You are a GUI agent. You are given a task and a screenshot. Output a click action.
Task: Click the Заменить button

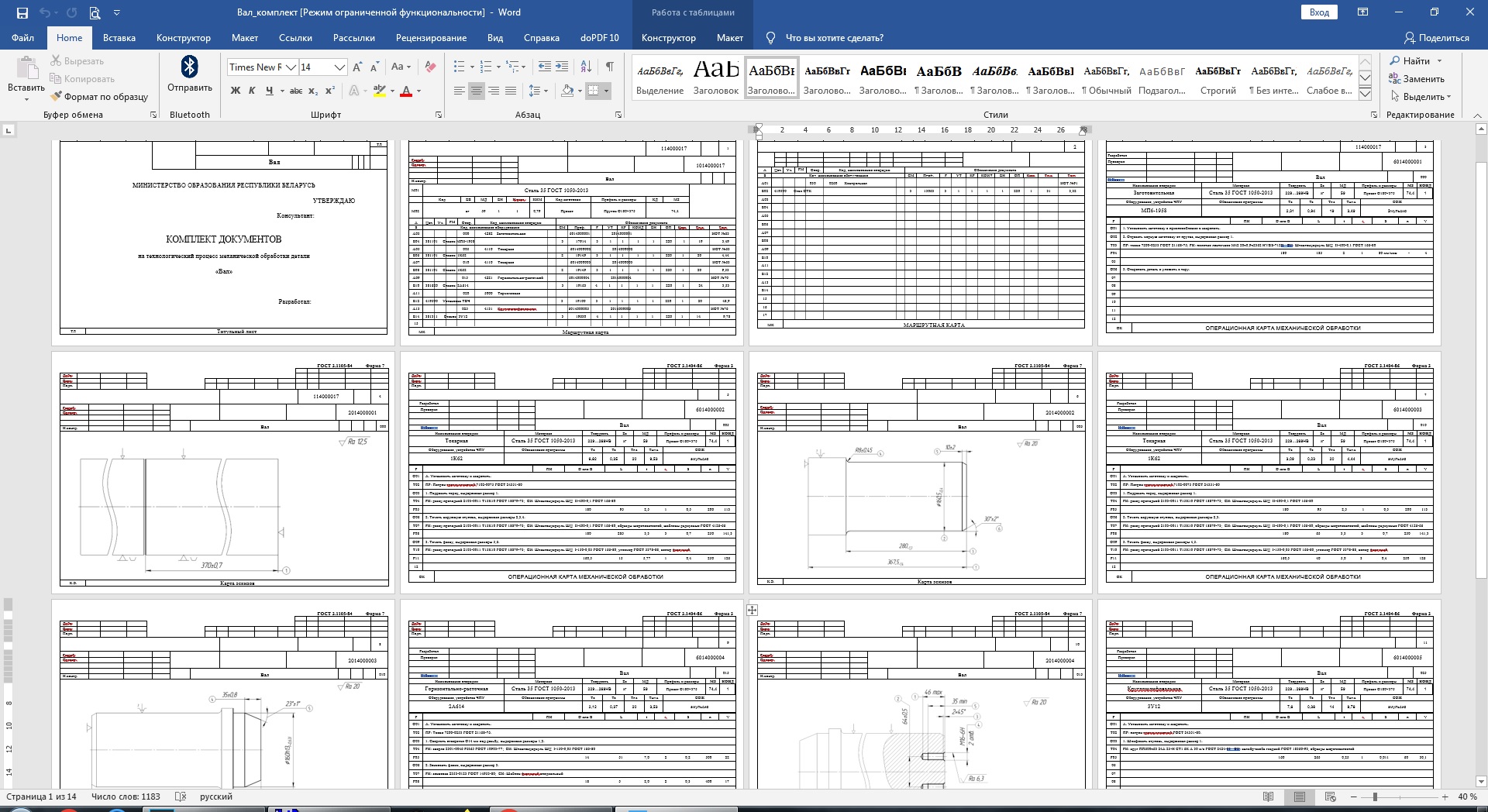1416,79
